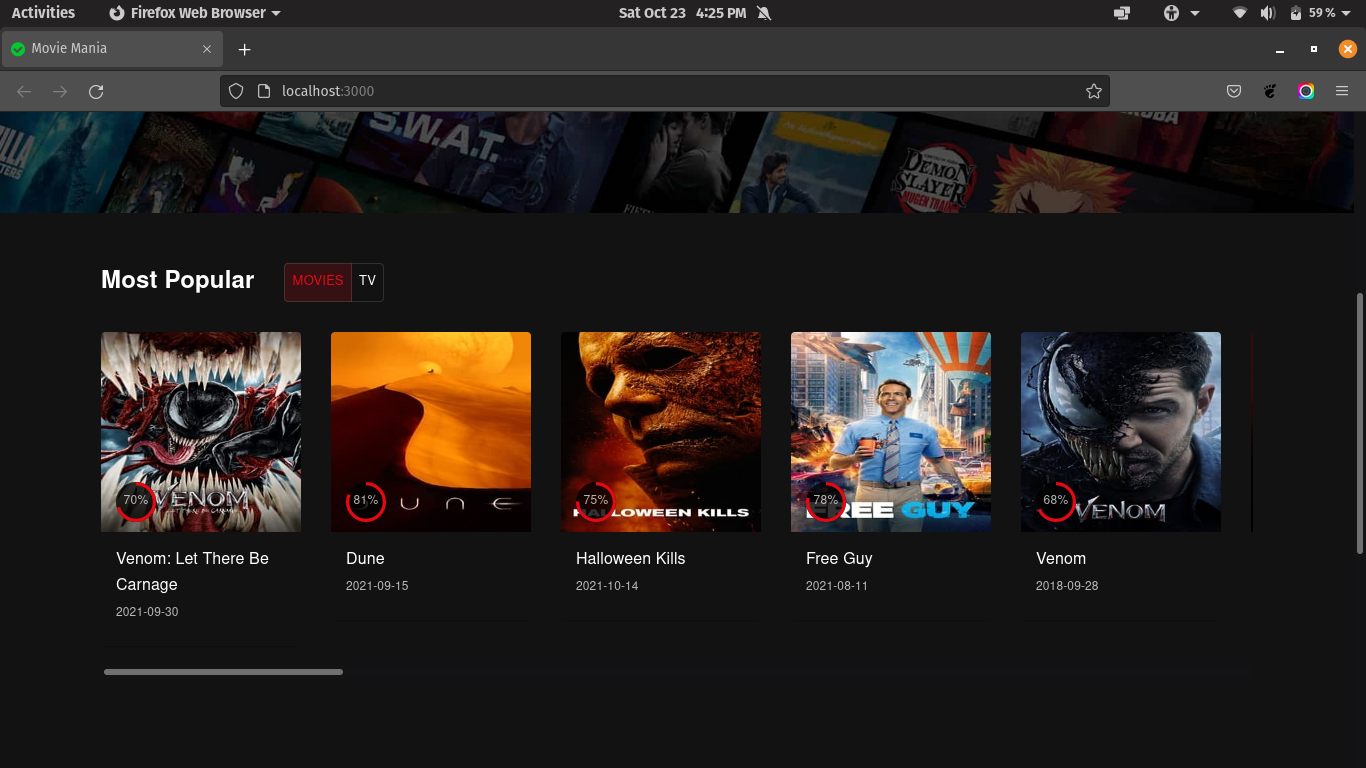Open the Venom 2018 title link
Image resolution: width=1366 pixels, height=768 pixels.
click(x=1061, y=558)
